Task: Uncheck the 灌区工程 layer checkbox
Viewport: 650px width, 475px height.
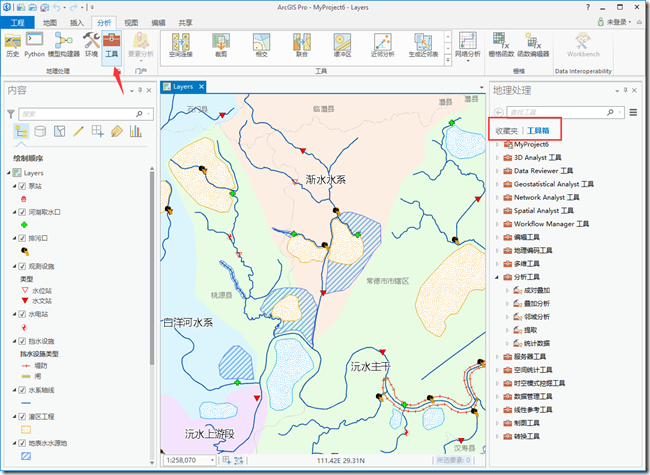Action: tap(22, 417)
